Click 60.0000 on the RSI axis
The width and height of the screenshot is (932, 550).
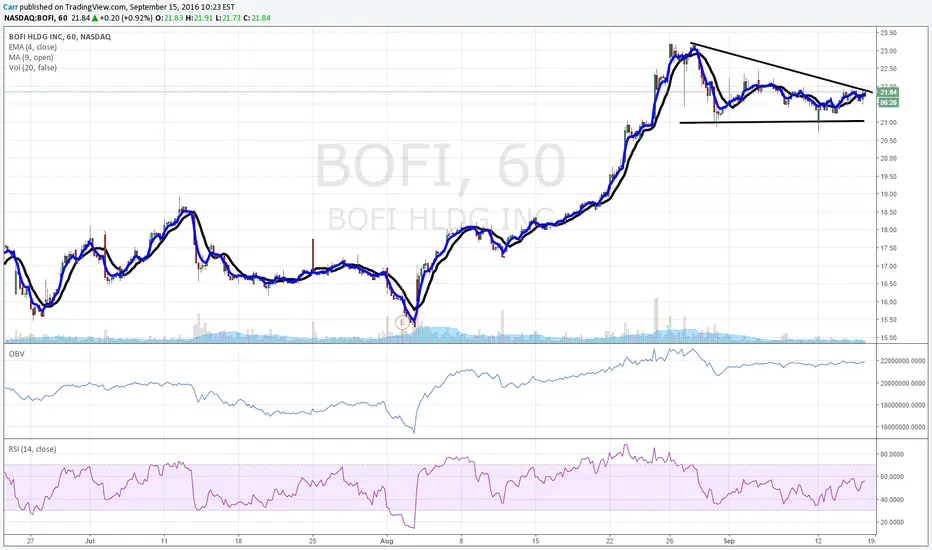[x=892, y=477]
